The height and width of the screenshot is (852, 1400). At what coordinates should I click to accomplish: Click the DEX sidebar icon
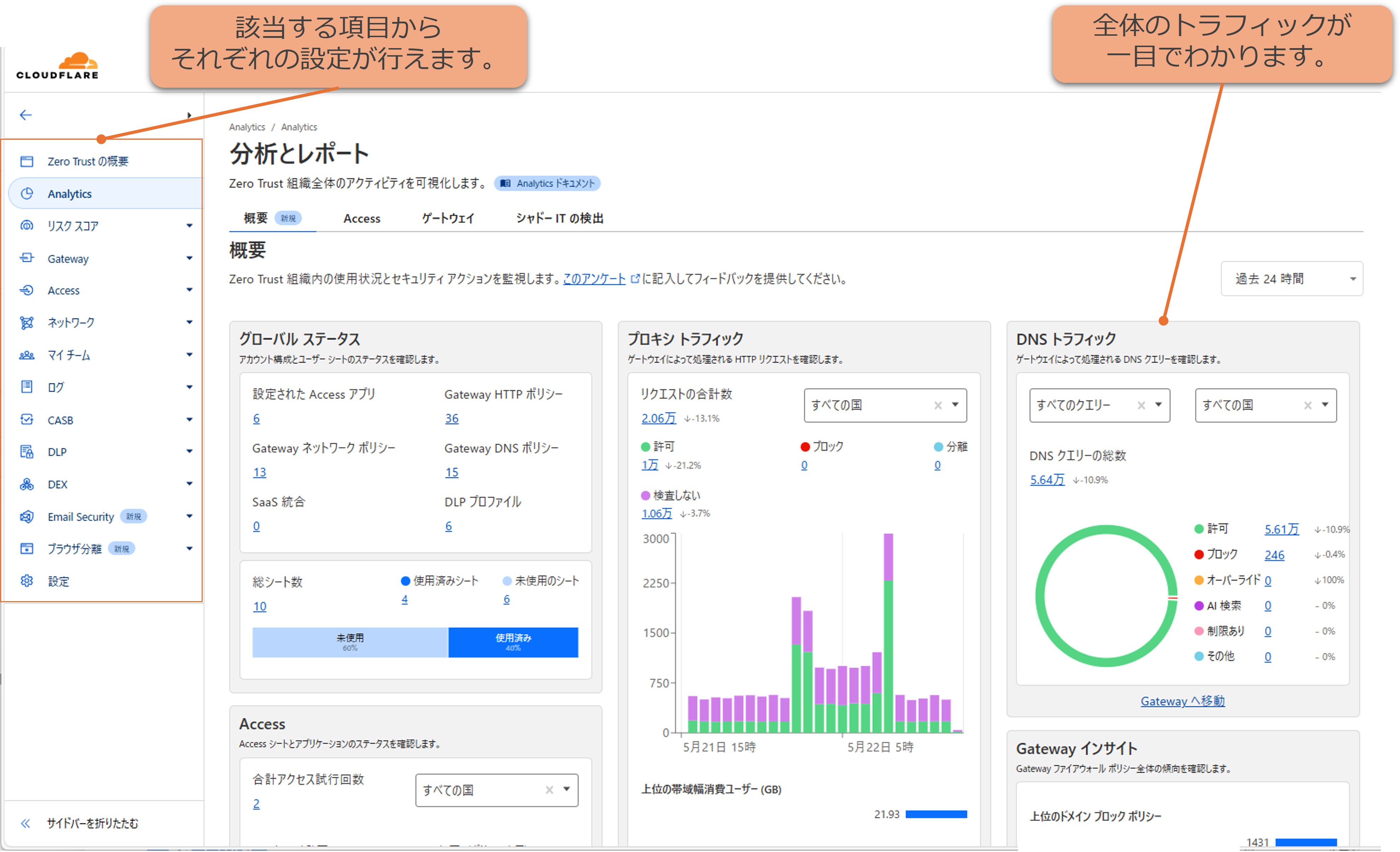[27, 484]
